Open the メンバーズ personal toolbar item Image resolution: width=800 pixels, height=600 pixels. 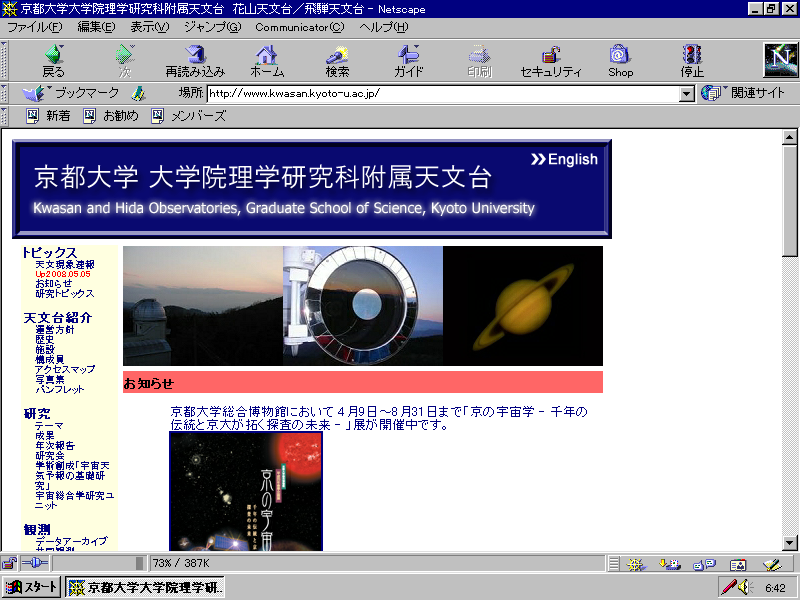(188, 116)
